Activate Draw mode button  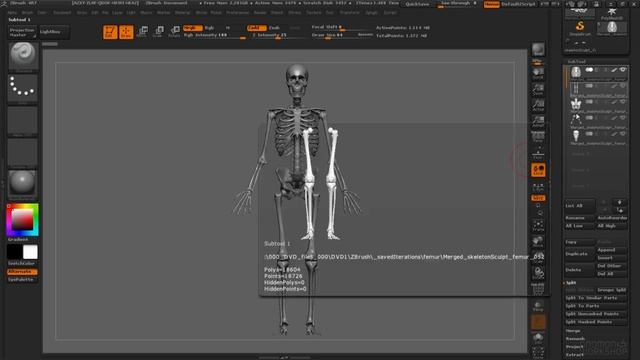click(126, 32)
